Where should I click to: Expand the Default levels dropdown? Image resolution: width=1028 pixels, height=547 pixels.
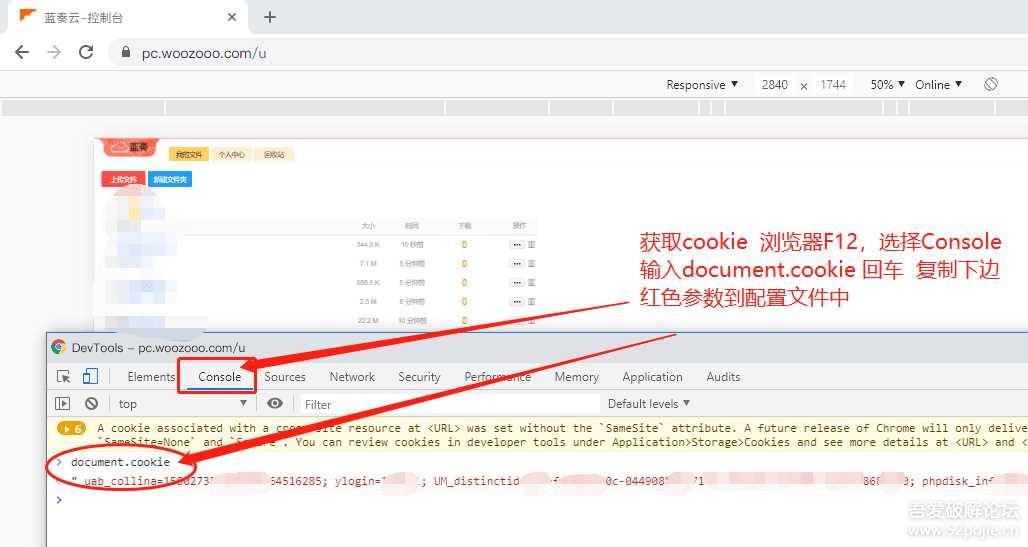coord(649,404)
